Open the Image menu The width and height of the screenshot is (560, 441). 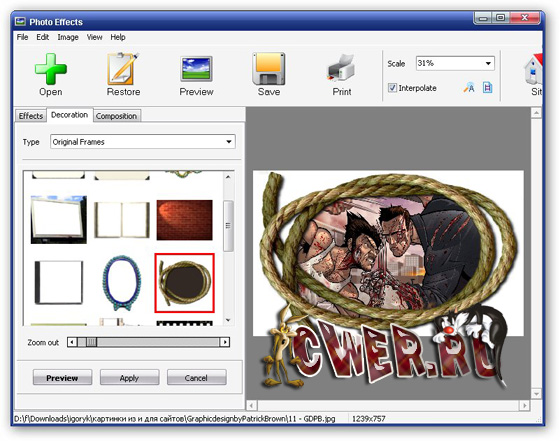[68, 37]
